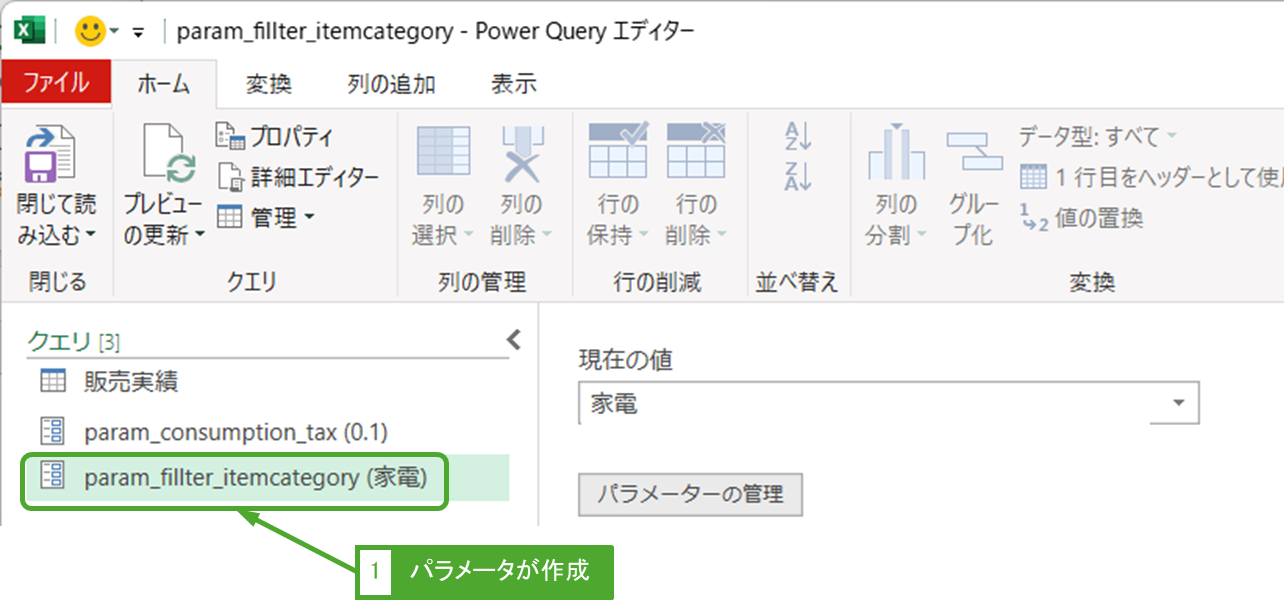
Task: Collapse the Queries pane with the chevron
Action: 514,340
